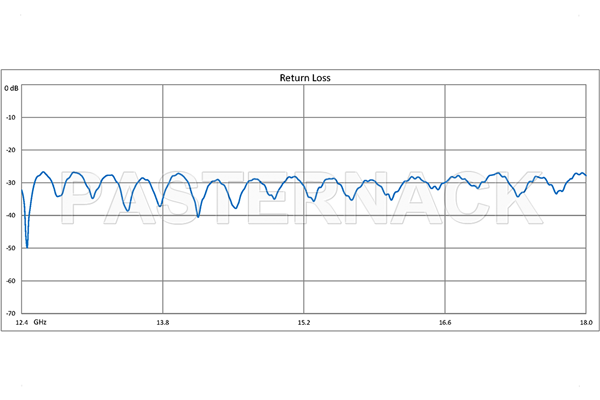Image resolution: width=600 pixels, height=400 pixels.
Task: Click the 0 dB y-axis label
Action: click(x=12, y=89)
